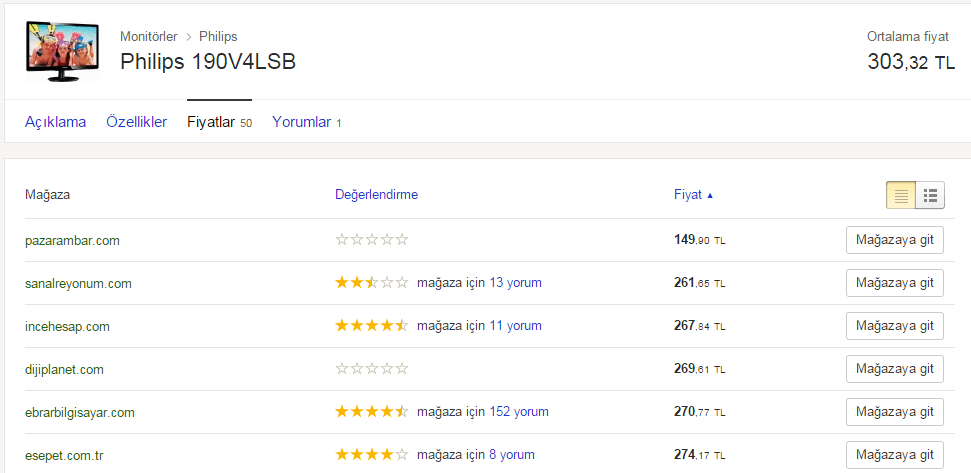Go to pazarambar.com store via Mağazaya git

(894, 240)
